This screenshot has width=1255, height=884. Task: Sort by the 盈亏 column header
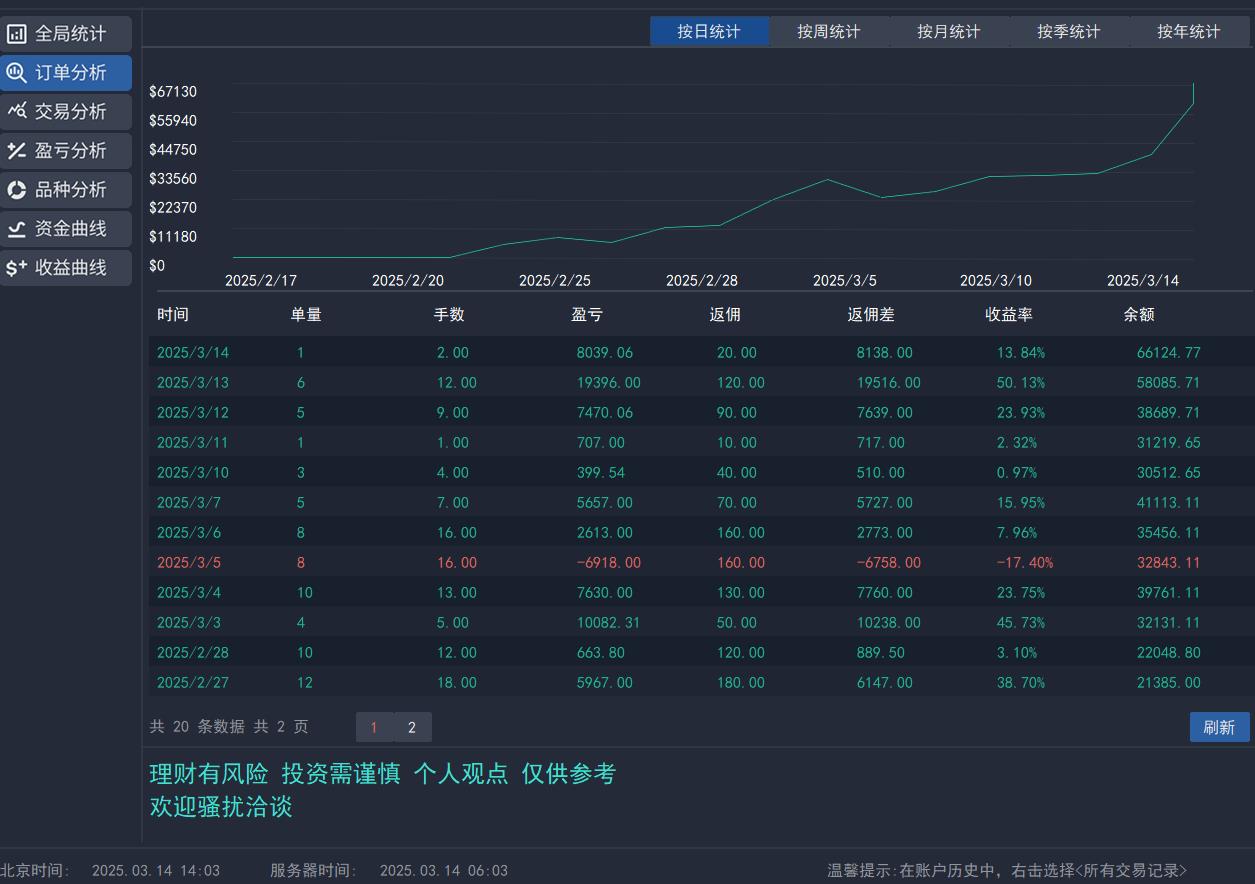[x=587, y=314]
